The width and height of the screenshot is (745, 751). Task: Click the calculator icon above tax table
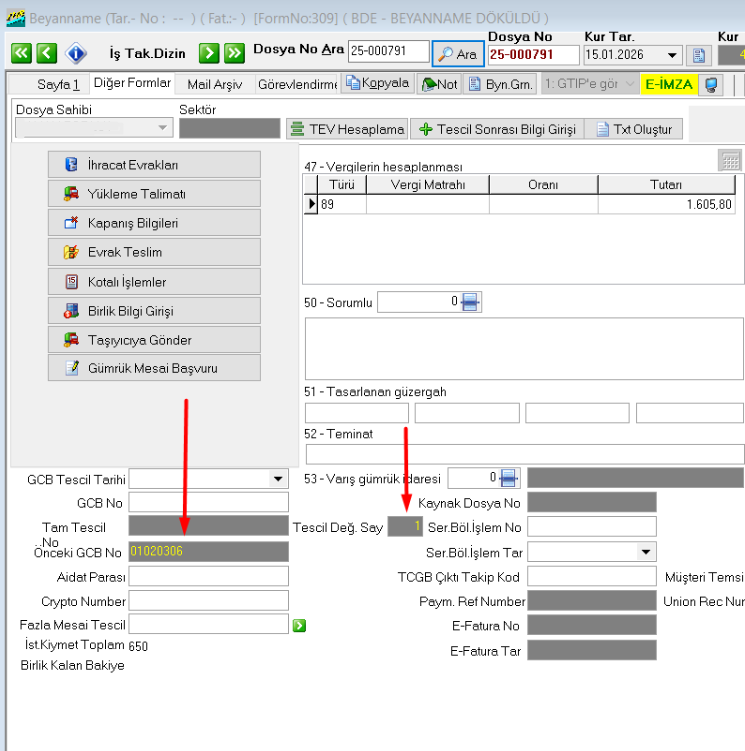tap(730, 161)
